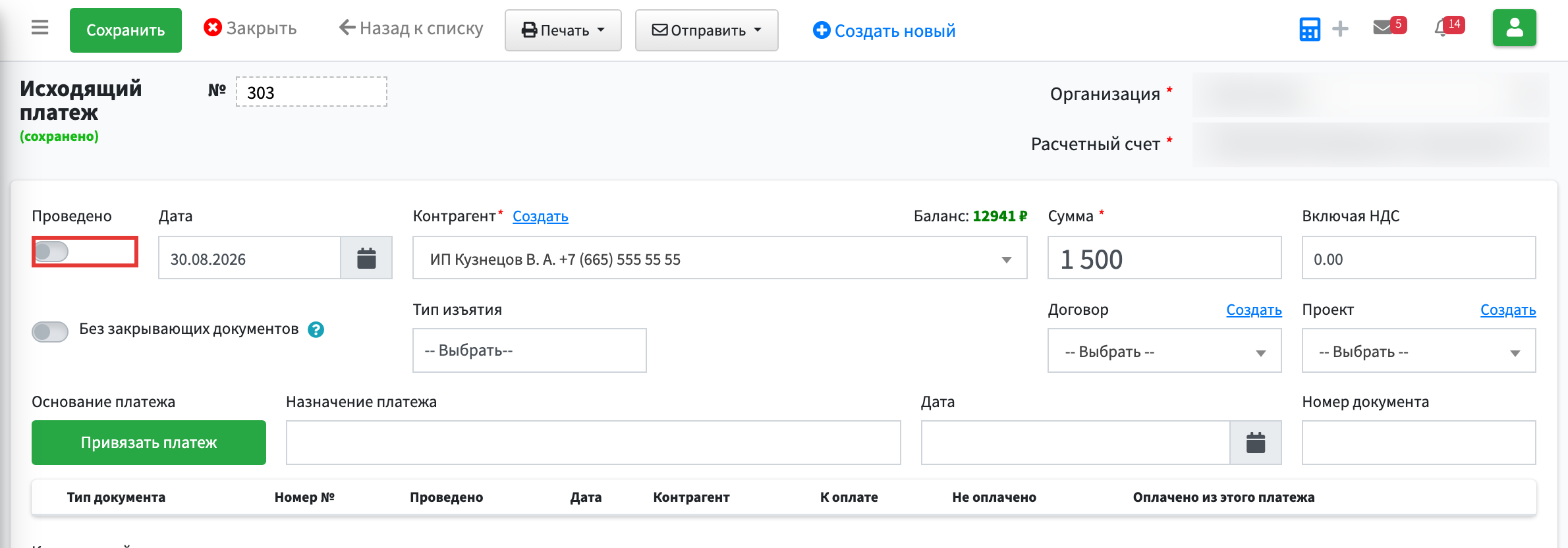Open the Отправить dropdown menu
The image size is (1568, 548).
[706, 30]
